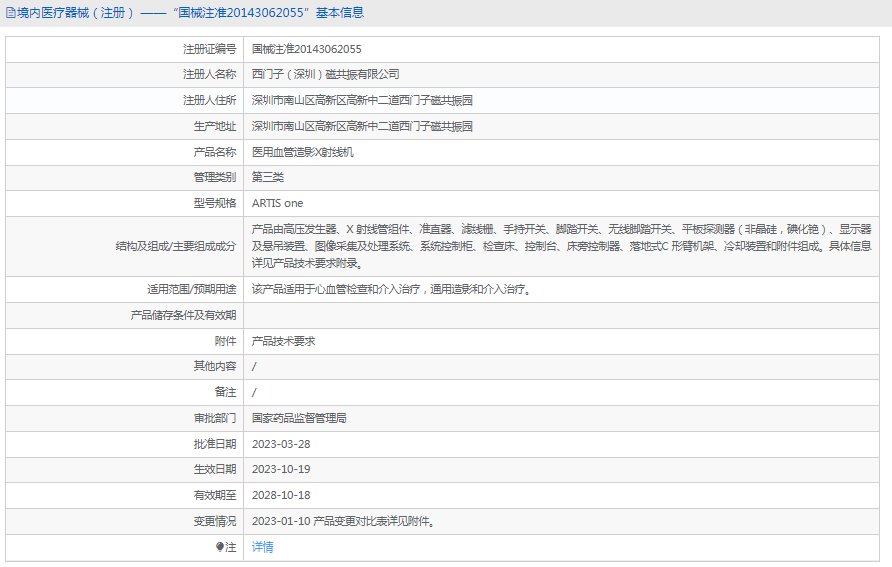This screenshot has width=892, height=567.
Task: Click the 产品储存条件及有效期 label
Action: [183, 315]
